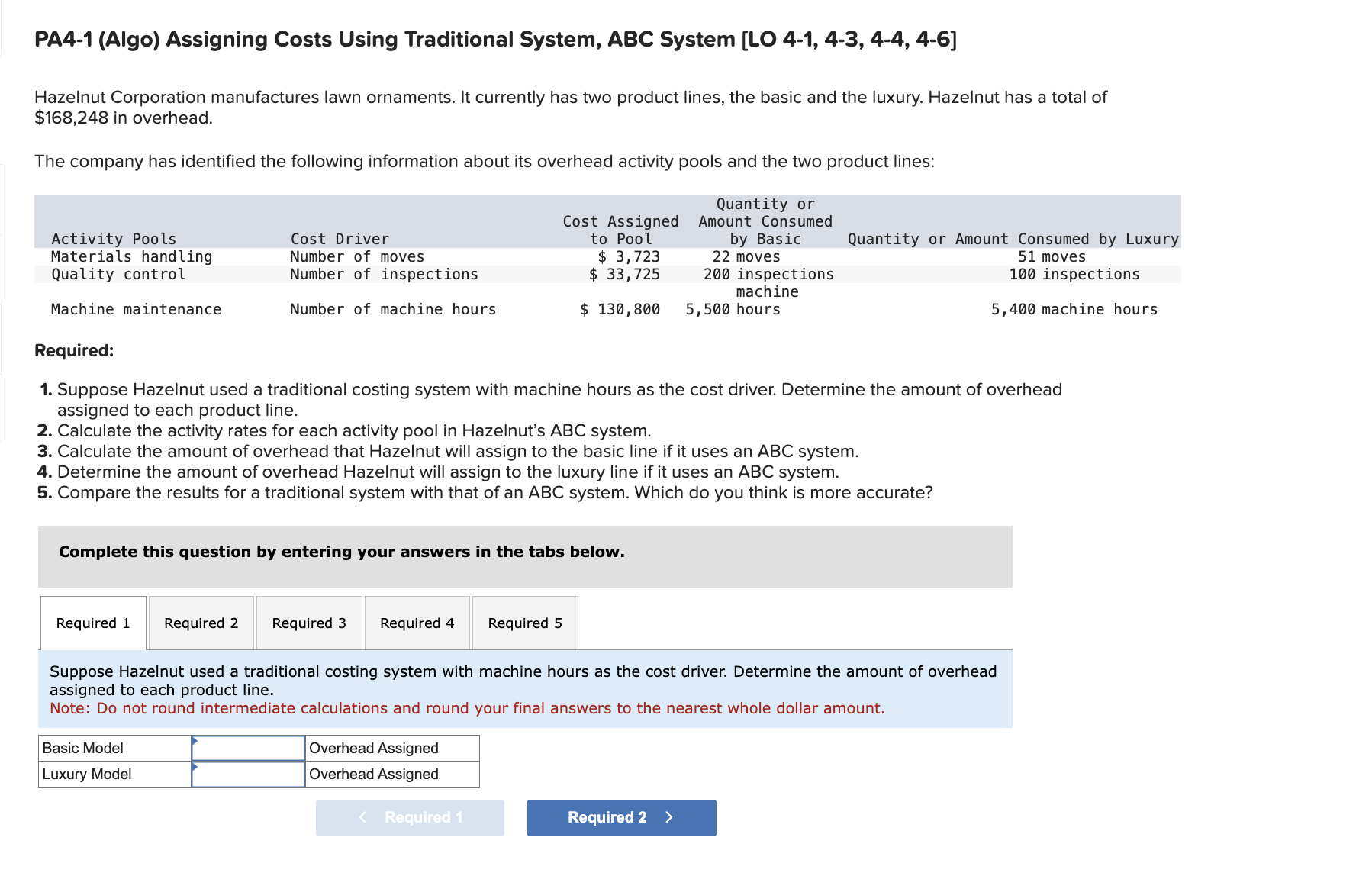The image size is (1372, 876).
Task: Click the problem title PA4-1 heading
Action: click(x=494, y=39)
